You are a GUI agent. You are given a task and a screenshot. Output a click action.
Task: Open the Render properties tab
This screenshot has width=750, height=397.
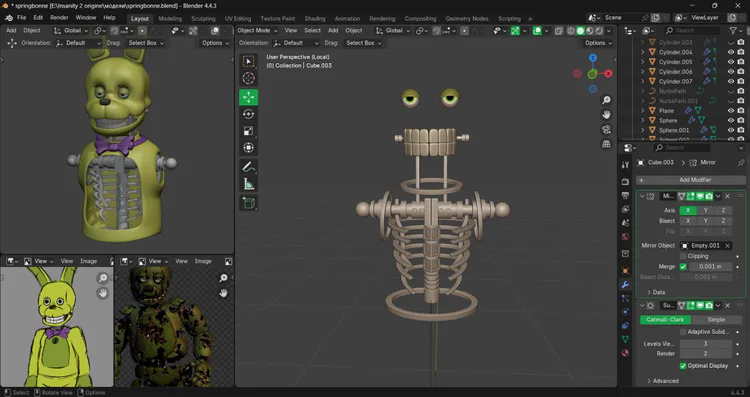625,181
